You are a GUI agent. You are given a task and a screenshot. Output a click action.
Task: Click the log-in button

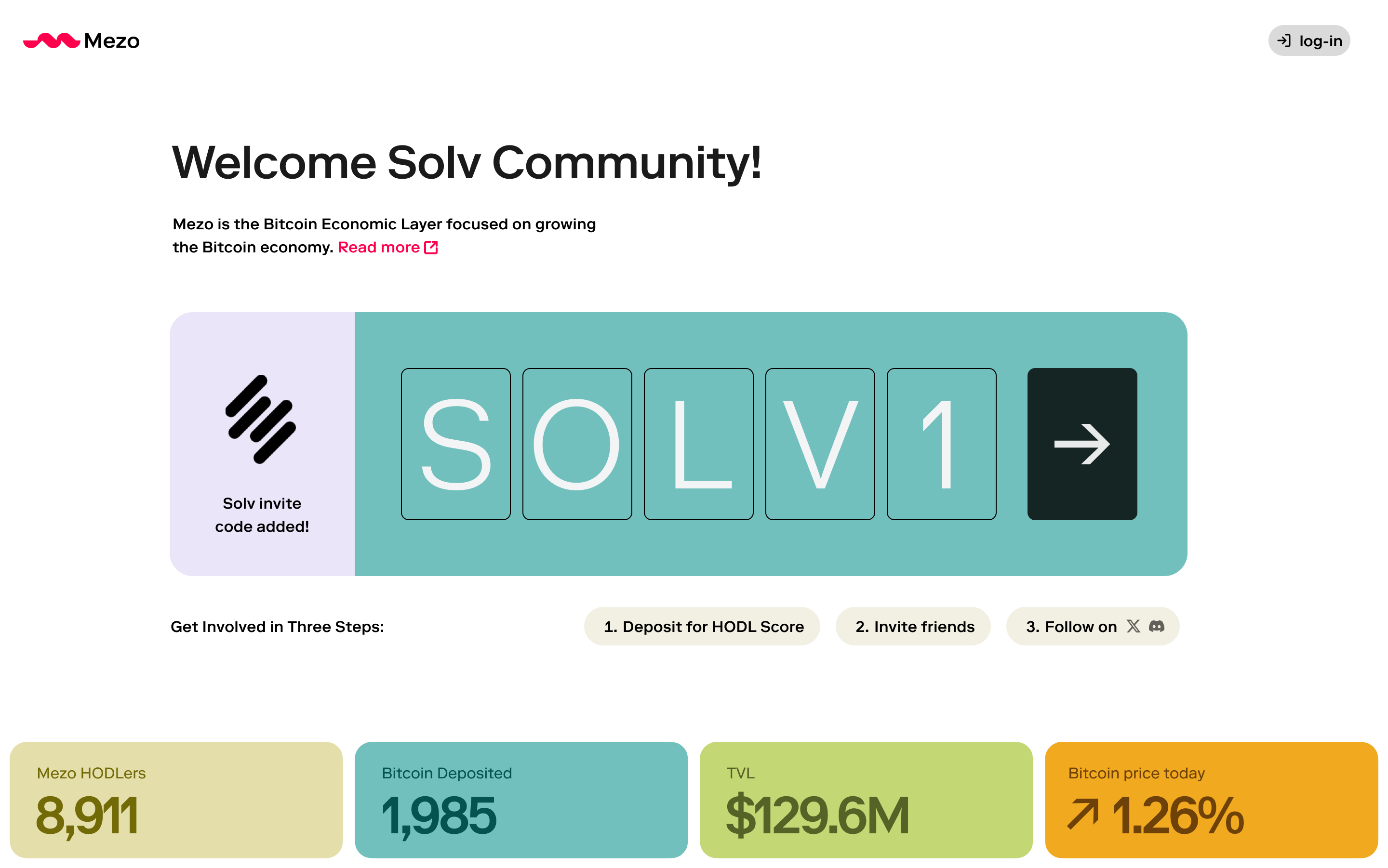point(1309,41)
